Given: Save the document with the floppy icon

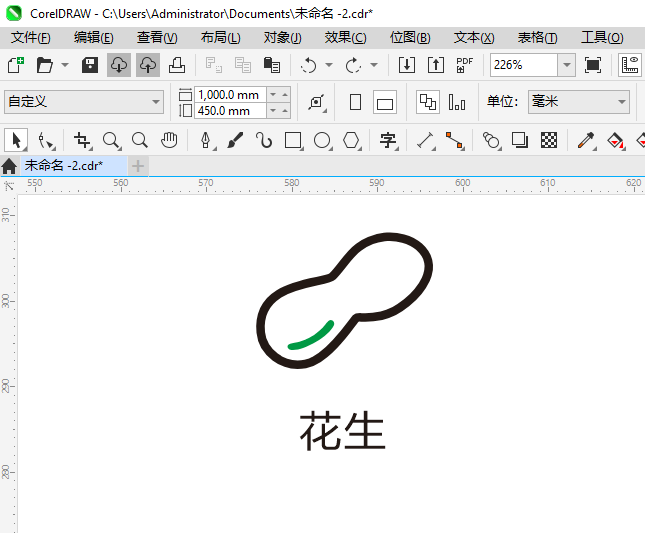Looking at the screenshot, I should click(90, 65).
